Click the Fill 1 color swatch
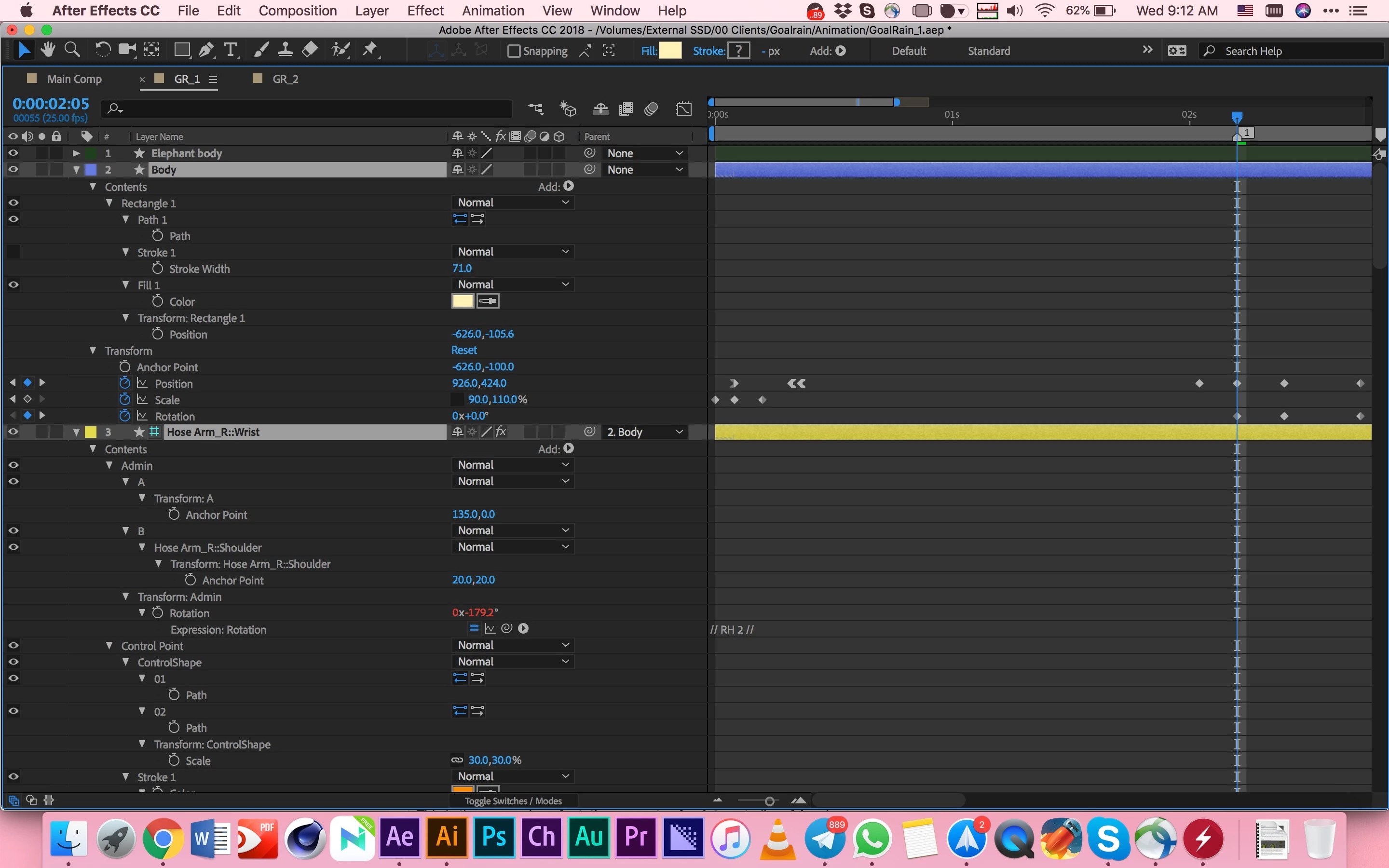The image size is (1389, 868). [x=462, y=301]
